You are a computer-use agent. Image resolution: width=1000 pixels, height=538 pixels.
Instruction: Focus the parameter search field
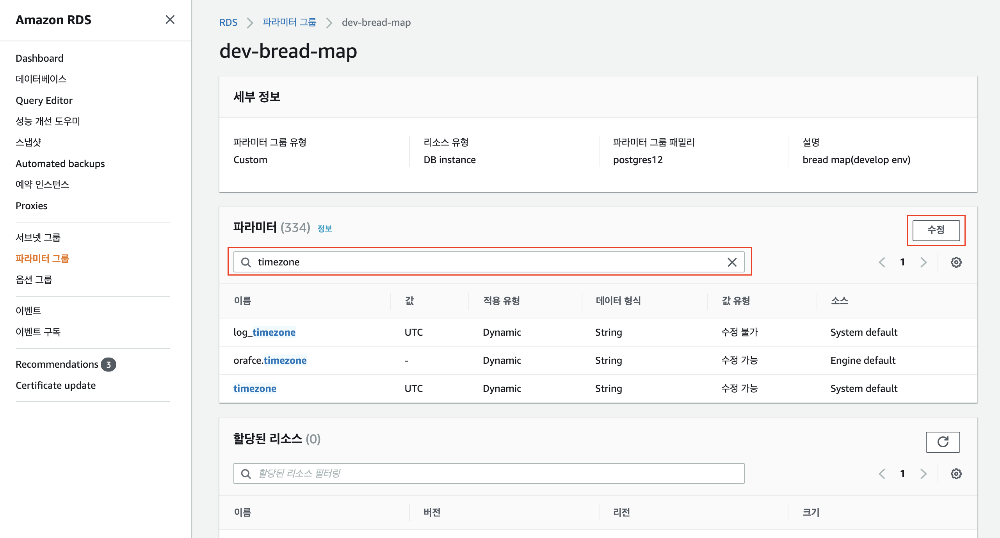(489, 262)
